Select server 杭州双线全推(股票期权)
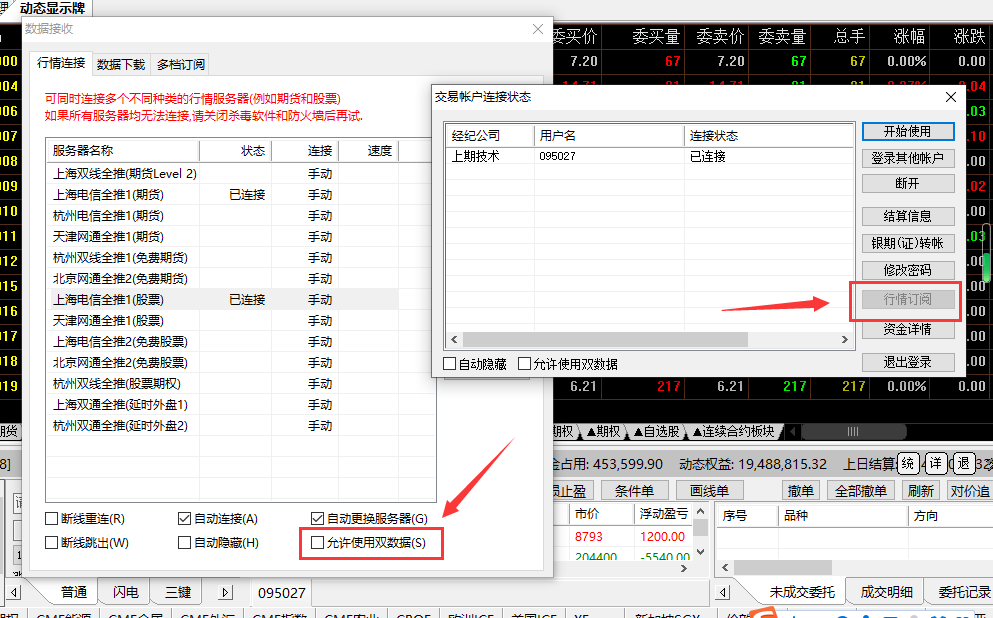The image size is (993, 618). point(223,384)
